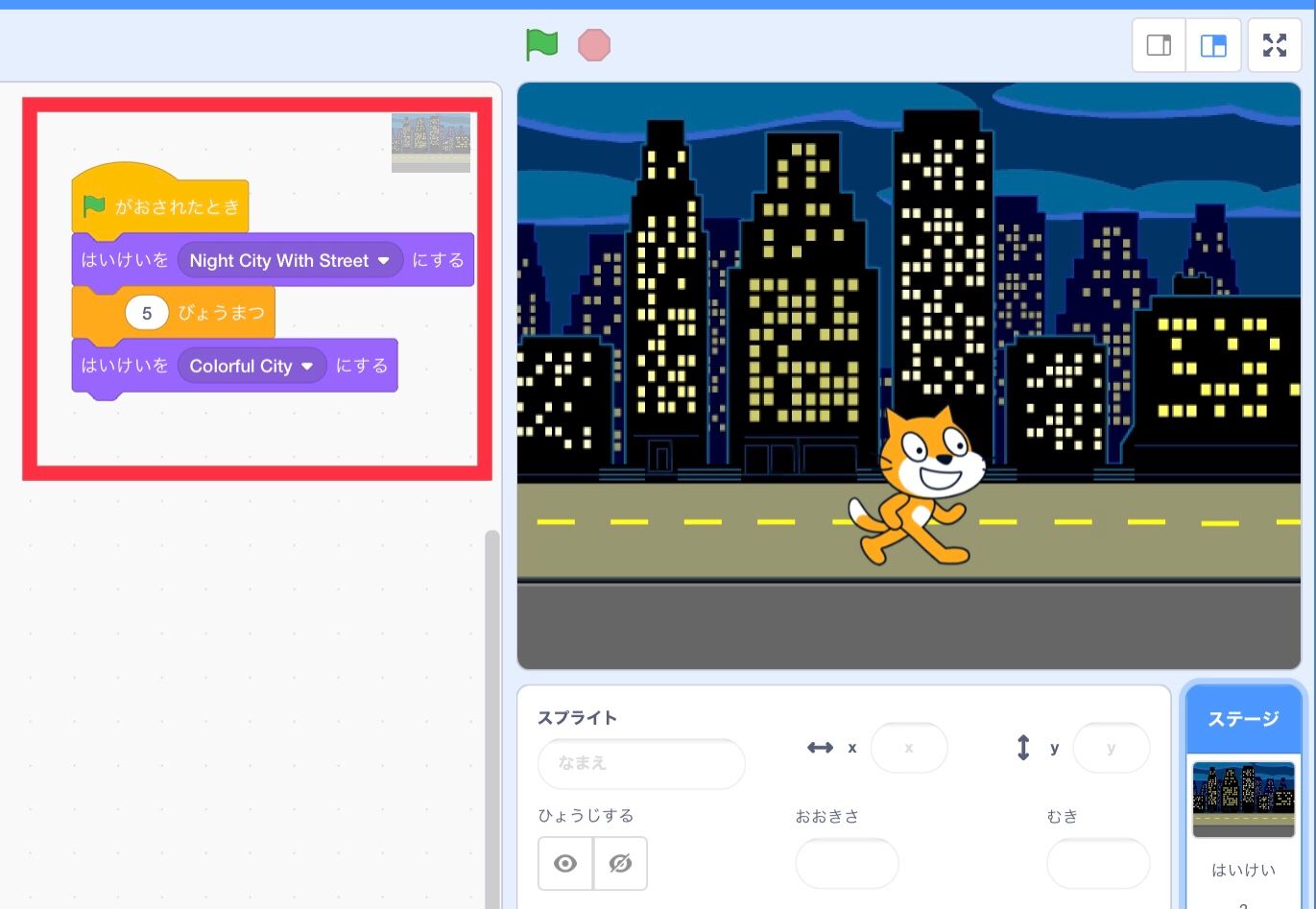Select the stage backdrop thumbnail
Viewport: 1316px width, 909px height.
(x=1243, y=800)
